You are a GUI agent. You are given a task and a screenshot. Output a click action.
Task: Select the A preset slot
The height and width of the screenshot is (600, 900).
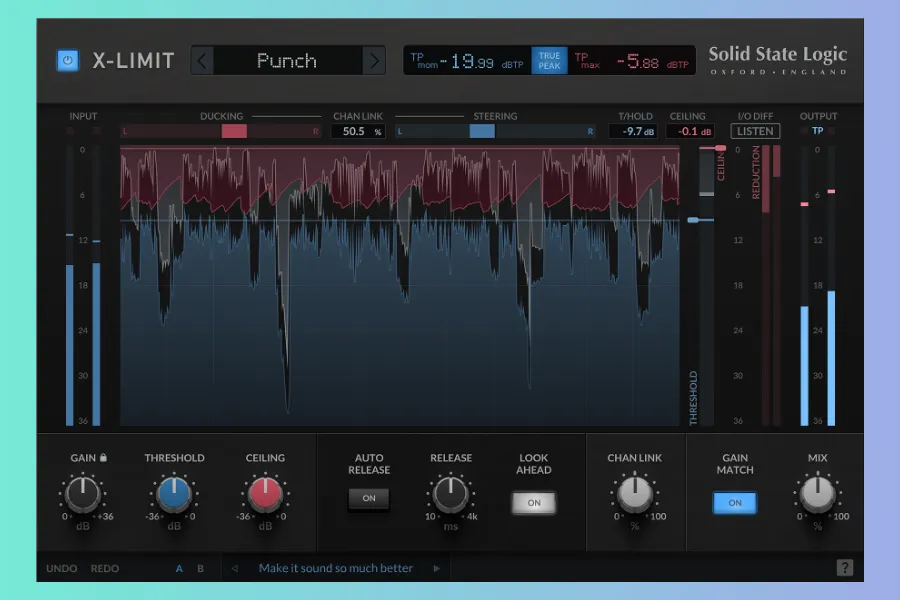click(180, 569)
